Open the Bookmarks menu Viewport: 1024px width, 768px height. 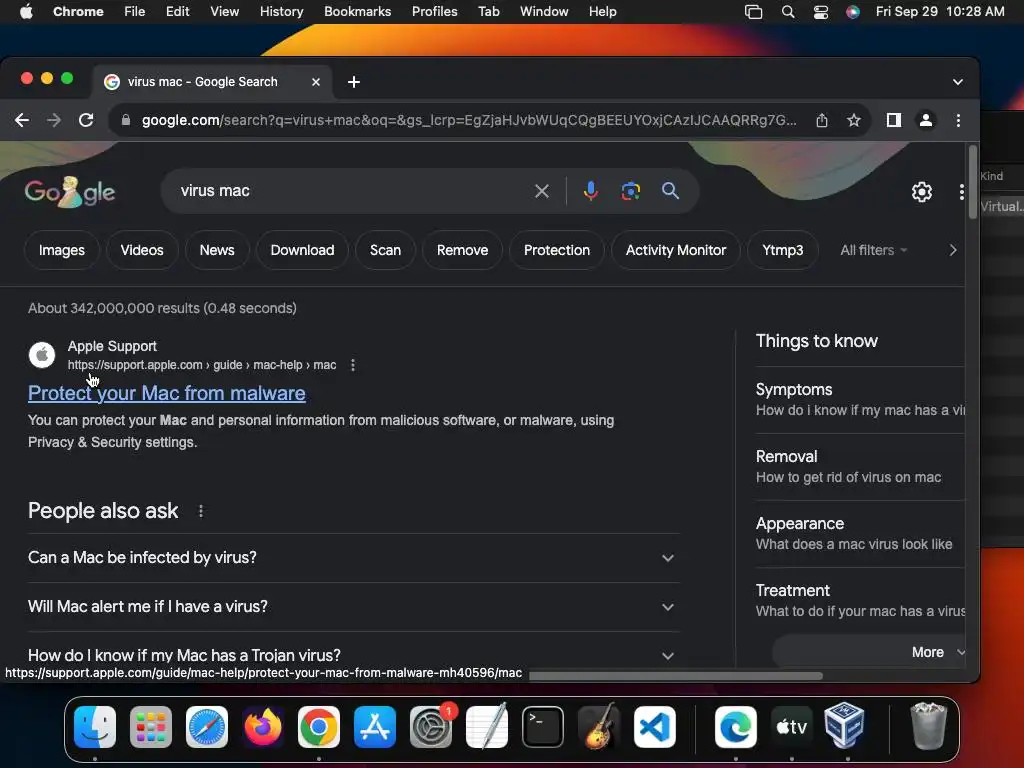[357, 12]
